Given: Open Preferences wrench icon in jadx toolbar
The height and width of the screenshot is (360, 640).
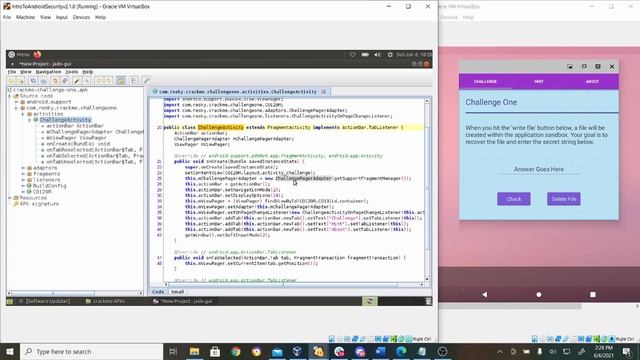Looking at the screenshot, I should 146,80.
